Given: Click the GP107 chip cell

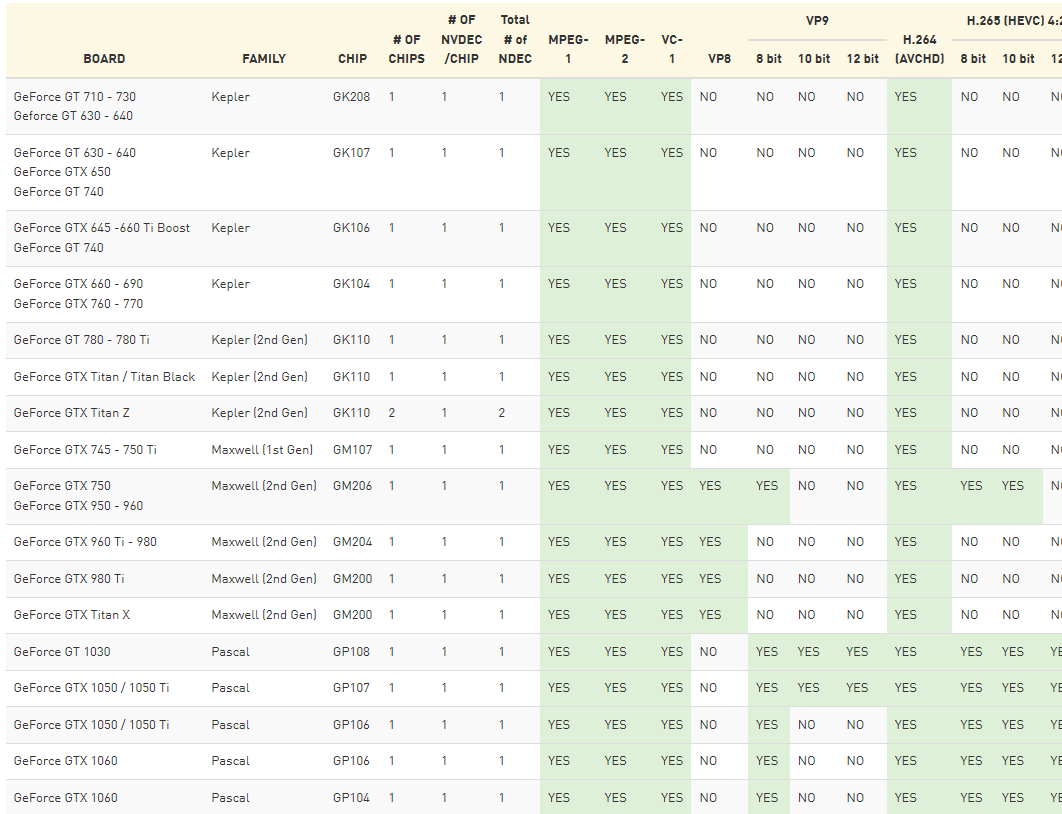Looking at the screenshot, I should point(352,688).
